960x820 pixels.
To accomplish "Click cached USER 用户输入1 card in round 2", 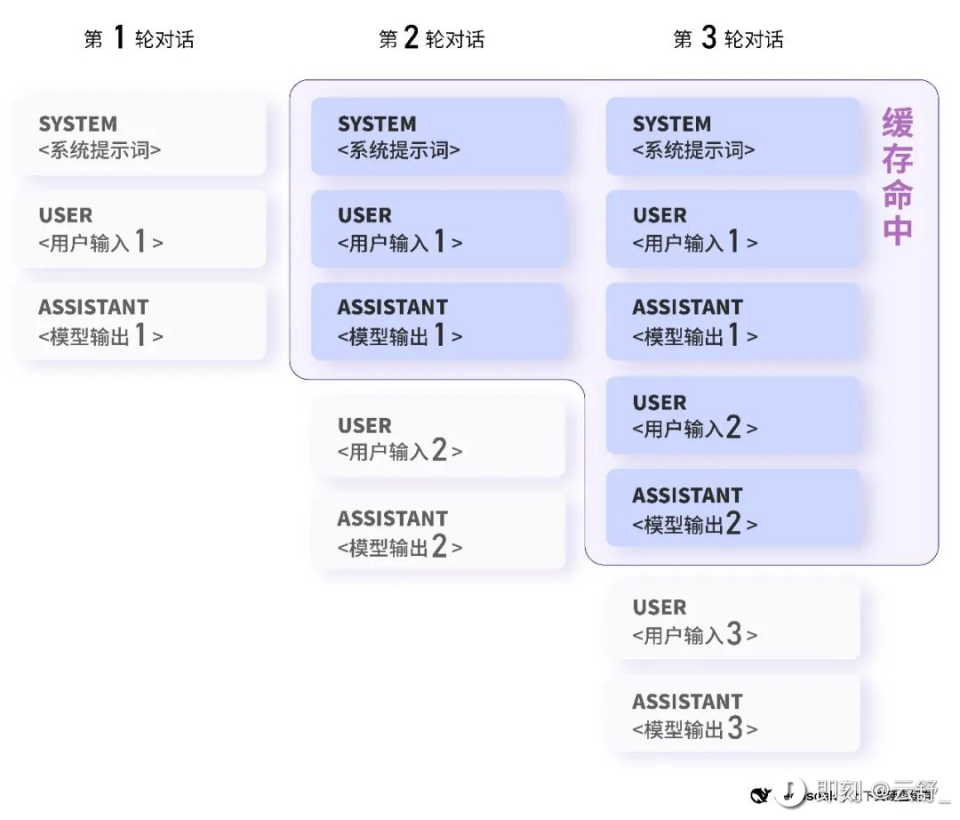I will 438,229.
